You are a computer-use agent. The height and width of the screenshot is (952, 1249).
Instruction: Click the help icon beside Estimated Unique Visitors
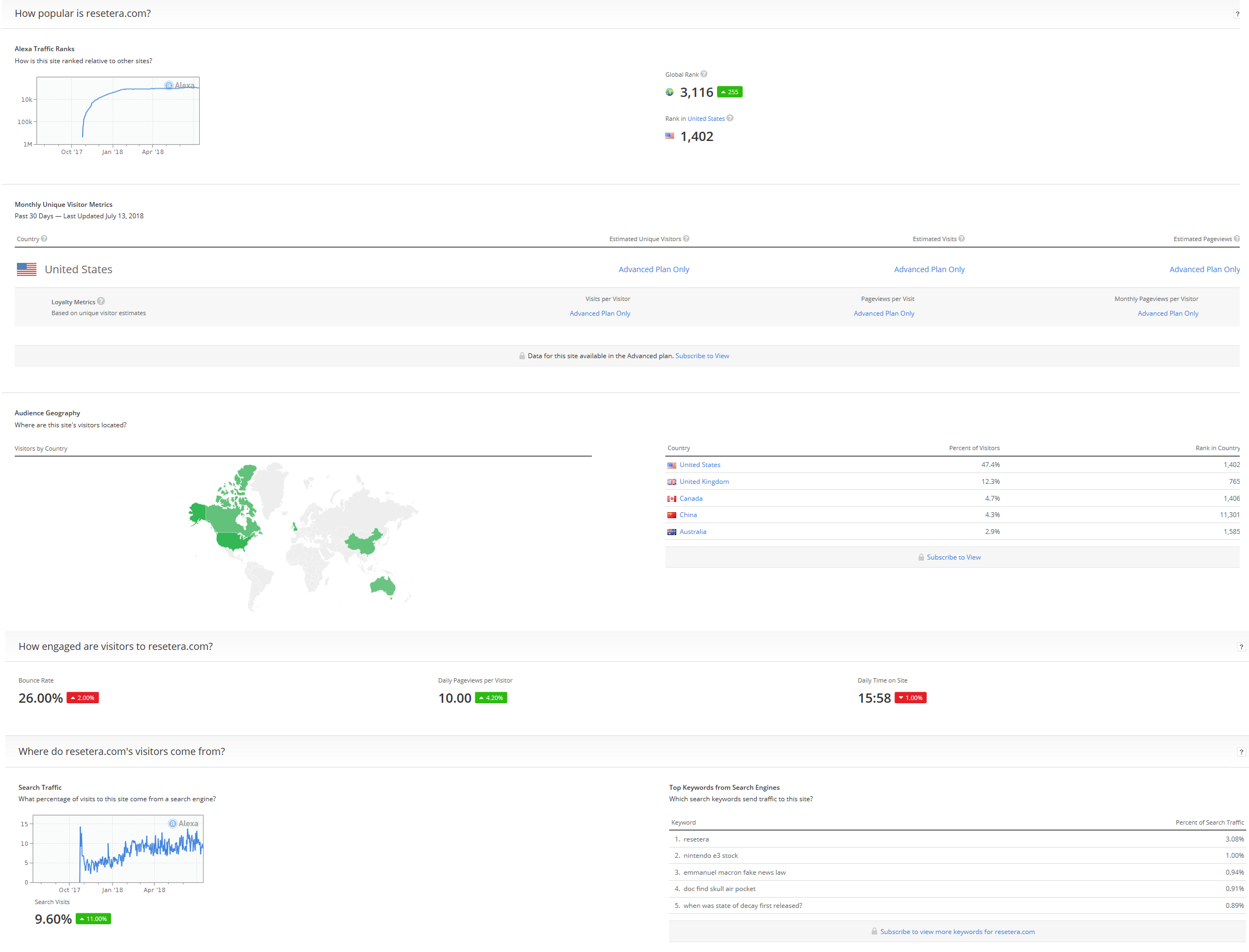(686, 238)
